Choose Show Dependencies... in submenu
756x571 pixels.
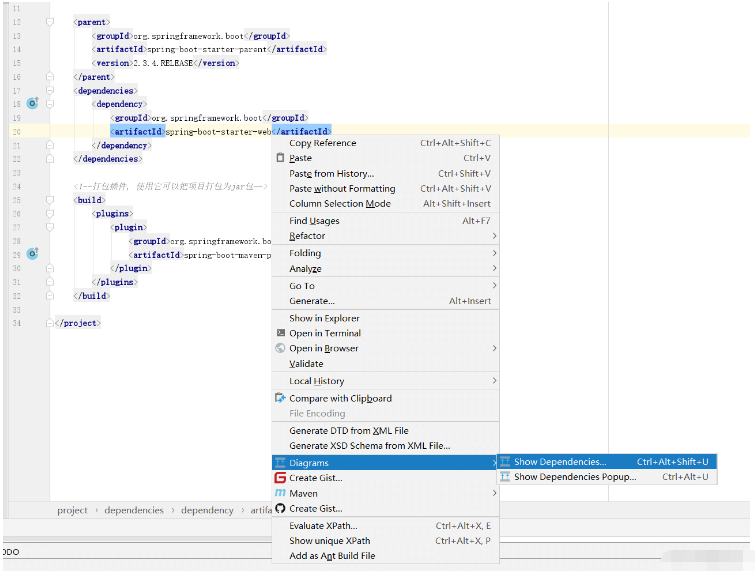(607, 462)
